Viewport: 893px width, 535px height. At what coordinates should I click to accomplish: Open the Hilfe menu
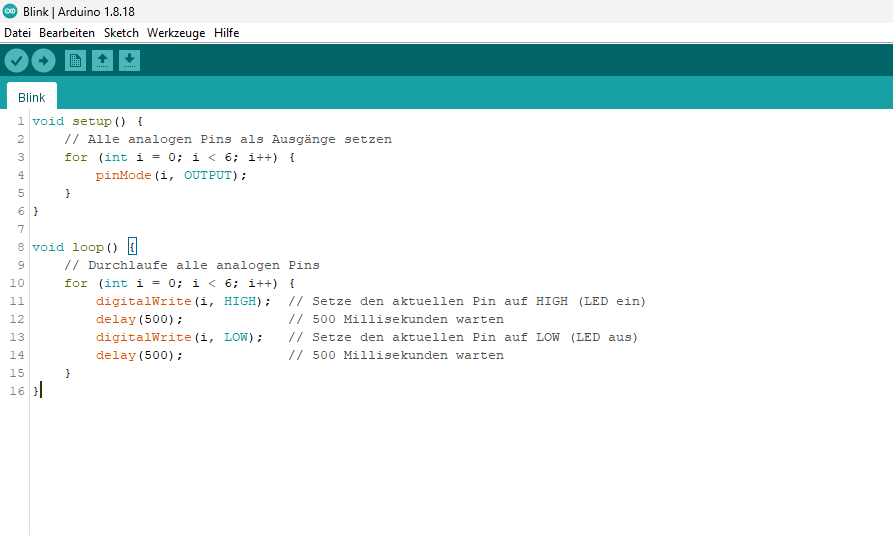pos(227,33)
